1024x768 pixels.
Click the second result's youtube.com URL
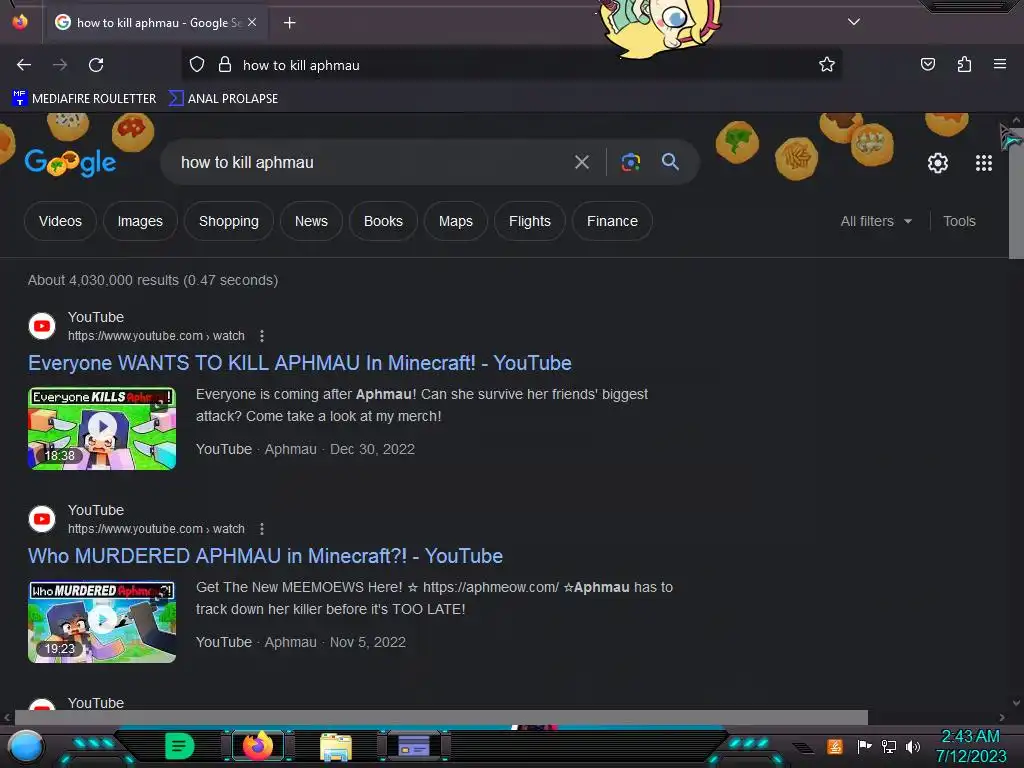(x=156, y=529)
